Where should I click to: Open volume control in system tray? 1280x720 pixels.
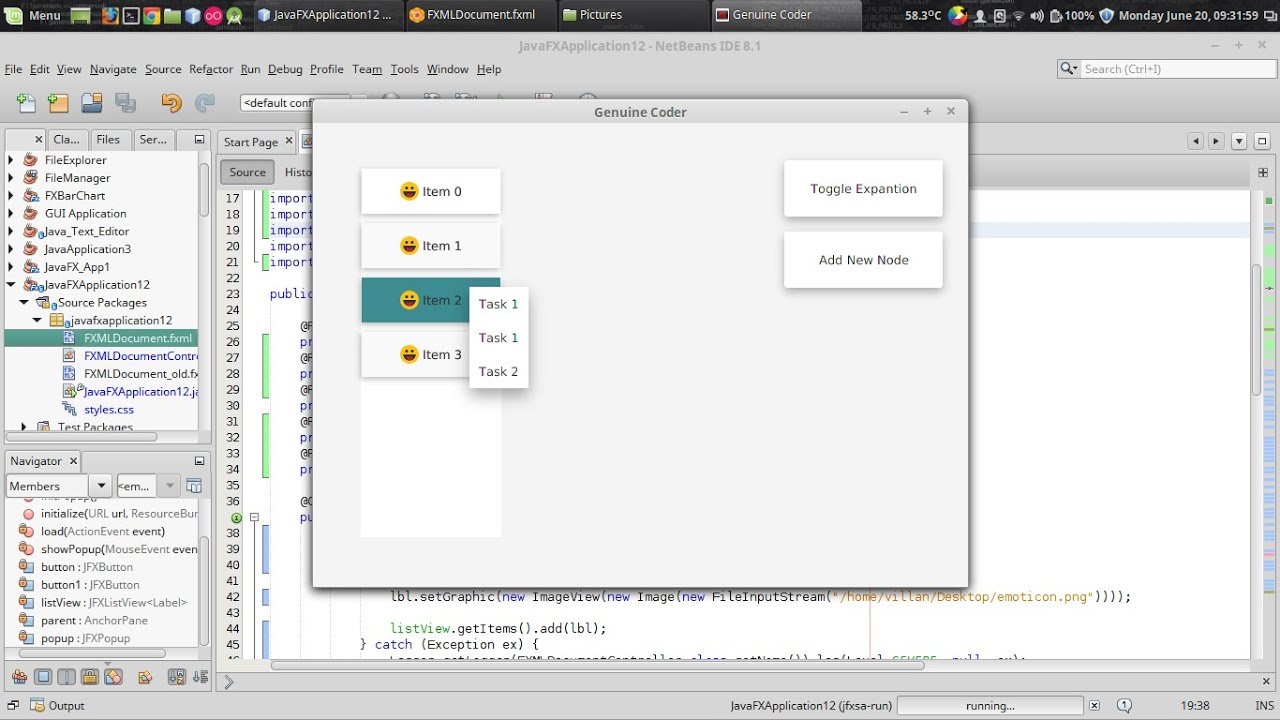click(1037, 15)
